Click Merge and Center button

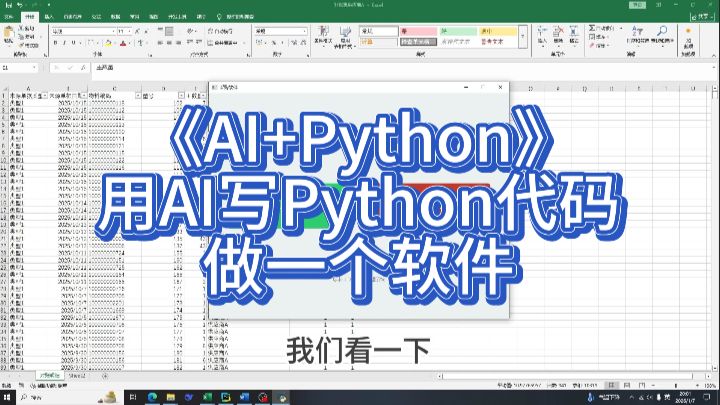tap(222, 43)
